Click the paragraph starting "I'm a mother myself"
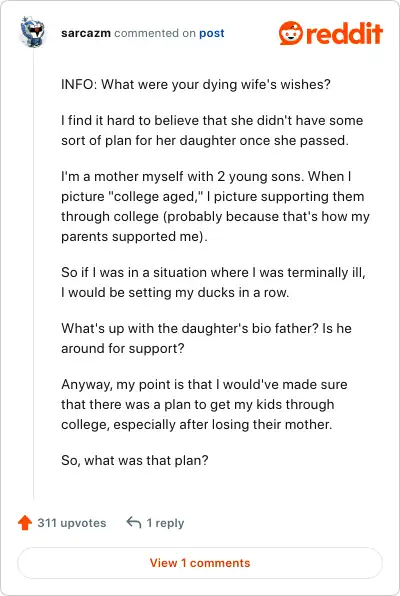Viewport: 400px width, 596px height. click(215, 206)
